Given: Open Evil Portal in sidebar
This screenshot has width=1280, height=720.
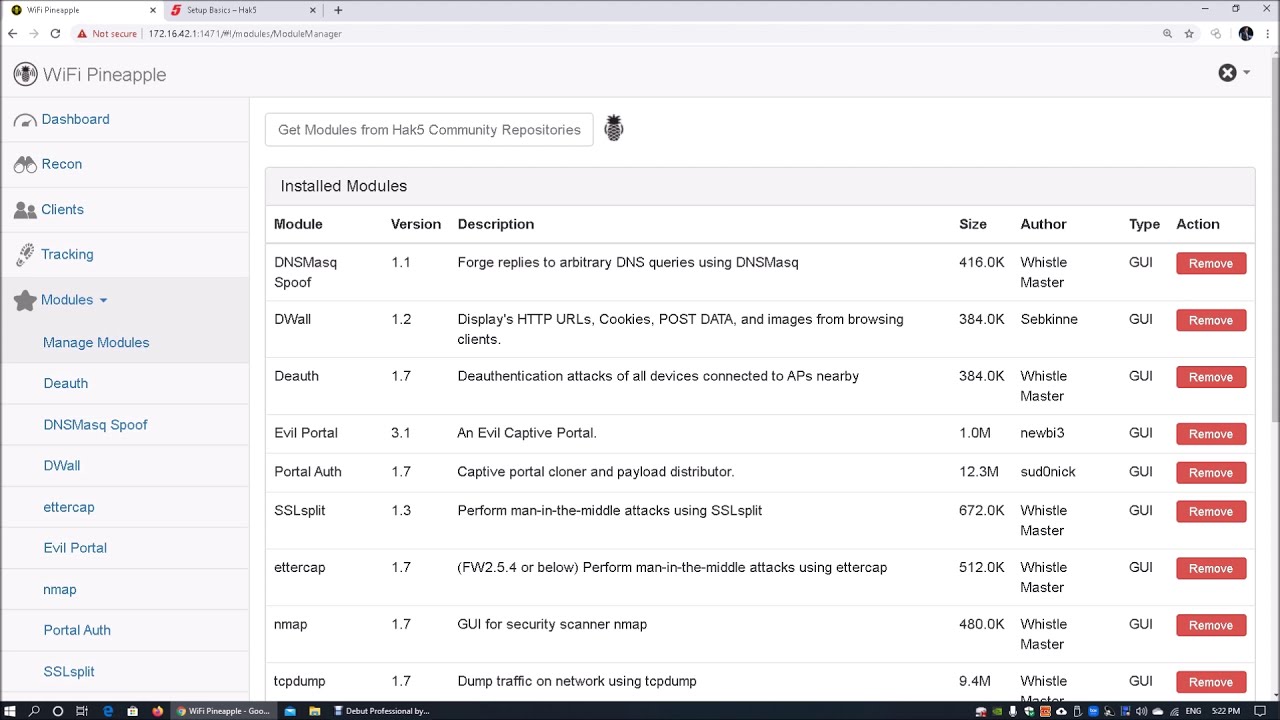Looking at the screenshot, I should point(75,548).
